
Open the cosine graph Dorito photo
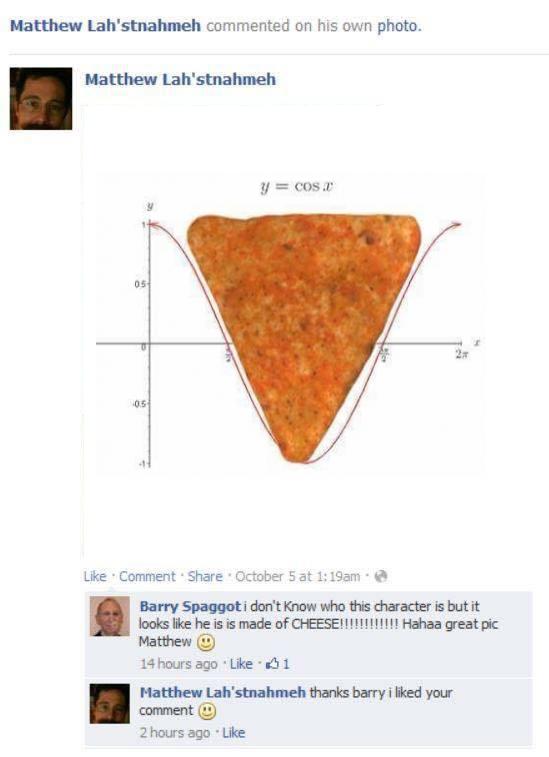(x=290, y=323)
